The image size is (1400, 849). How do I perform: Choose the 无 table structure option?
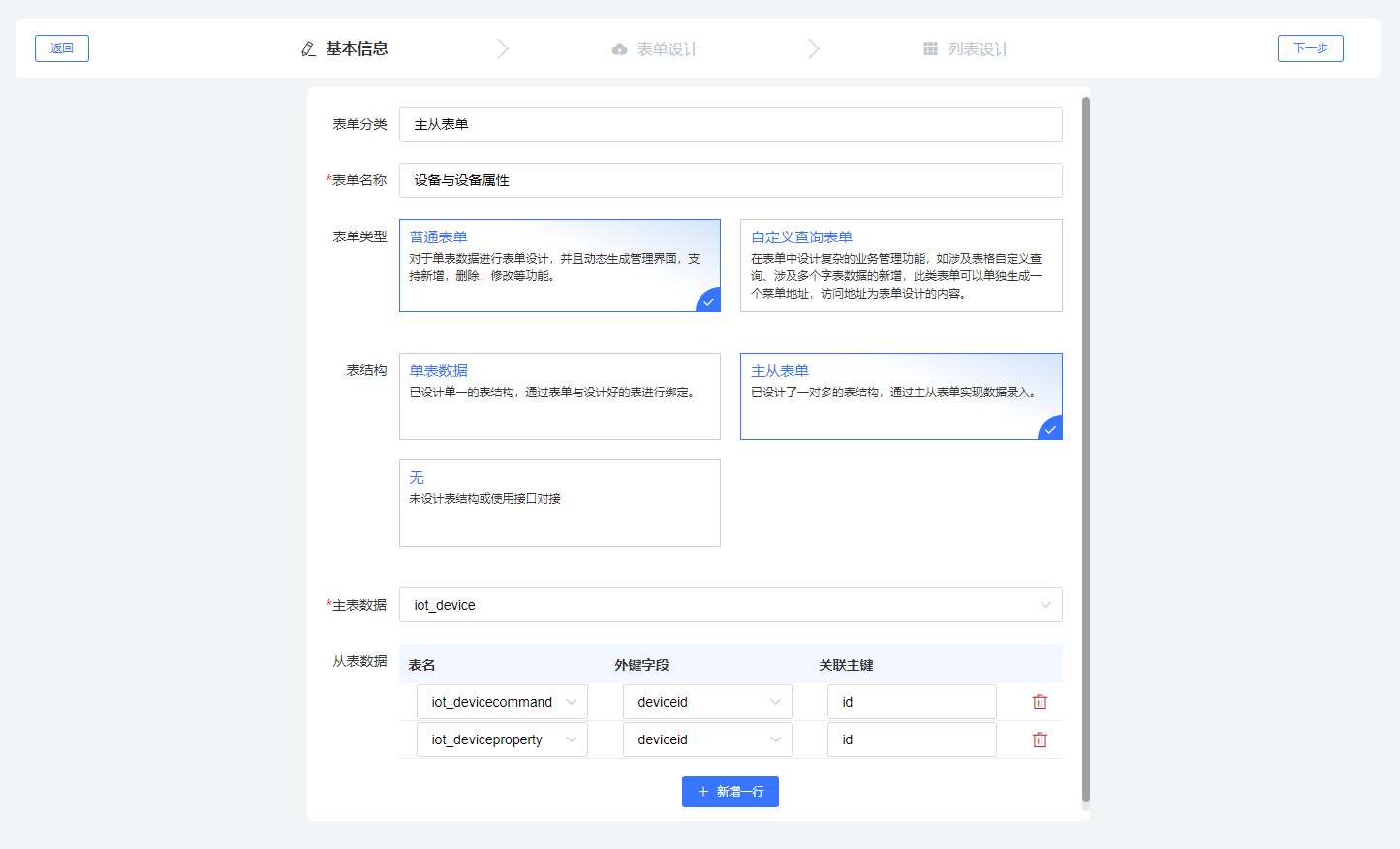pos(559,502)
